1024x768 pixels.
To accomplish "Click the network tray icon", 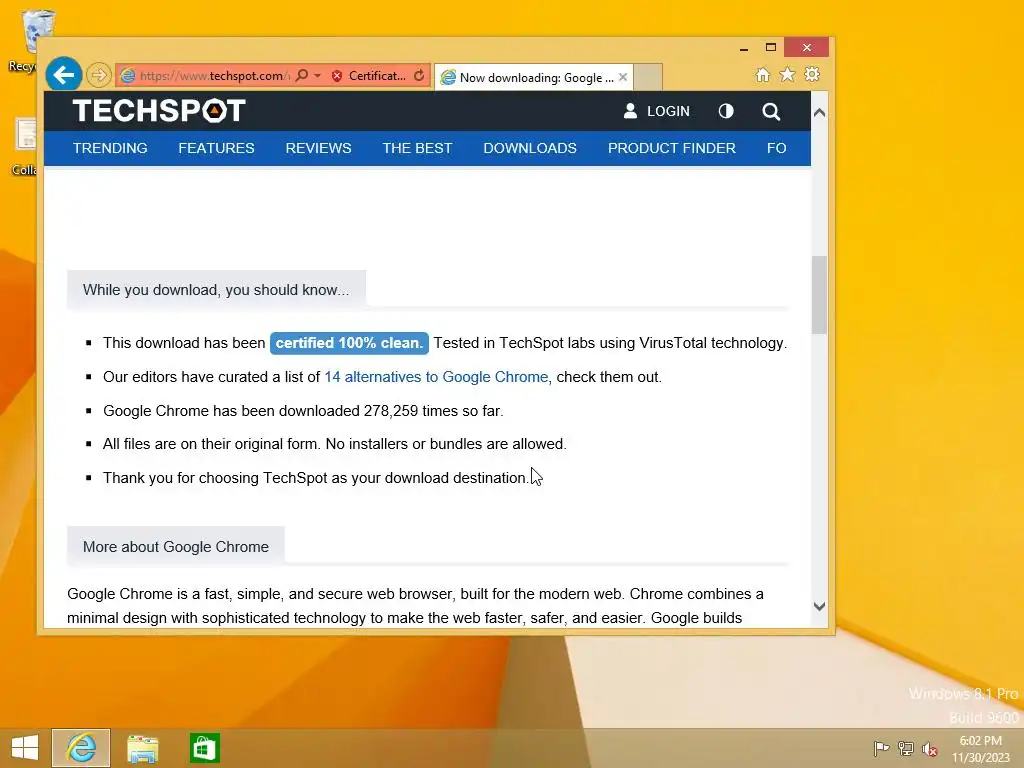I will [906, 748].
